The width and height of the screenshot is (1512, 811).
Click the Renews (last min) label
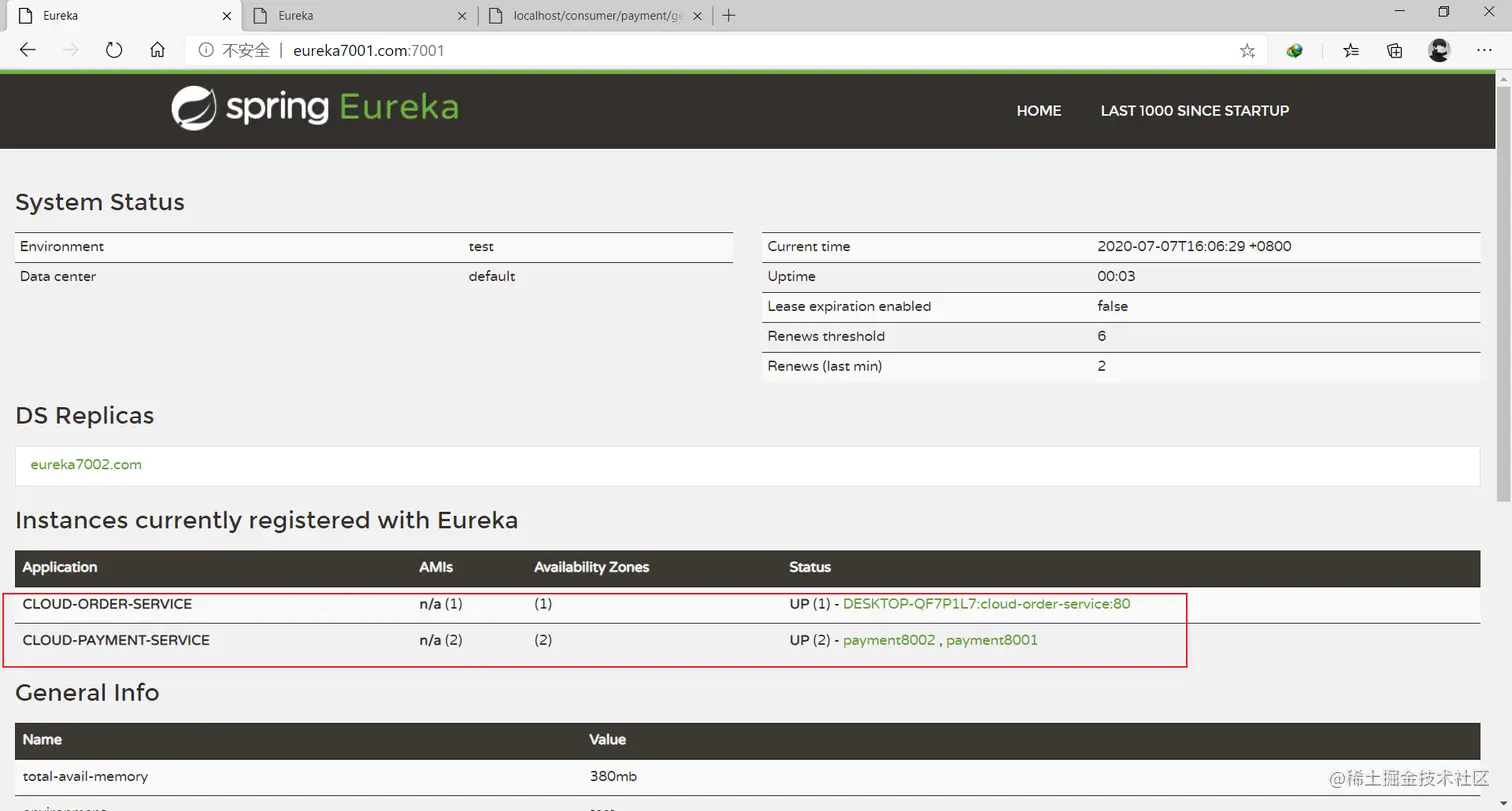(825, 366)
